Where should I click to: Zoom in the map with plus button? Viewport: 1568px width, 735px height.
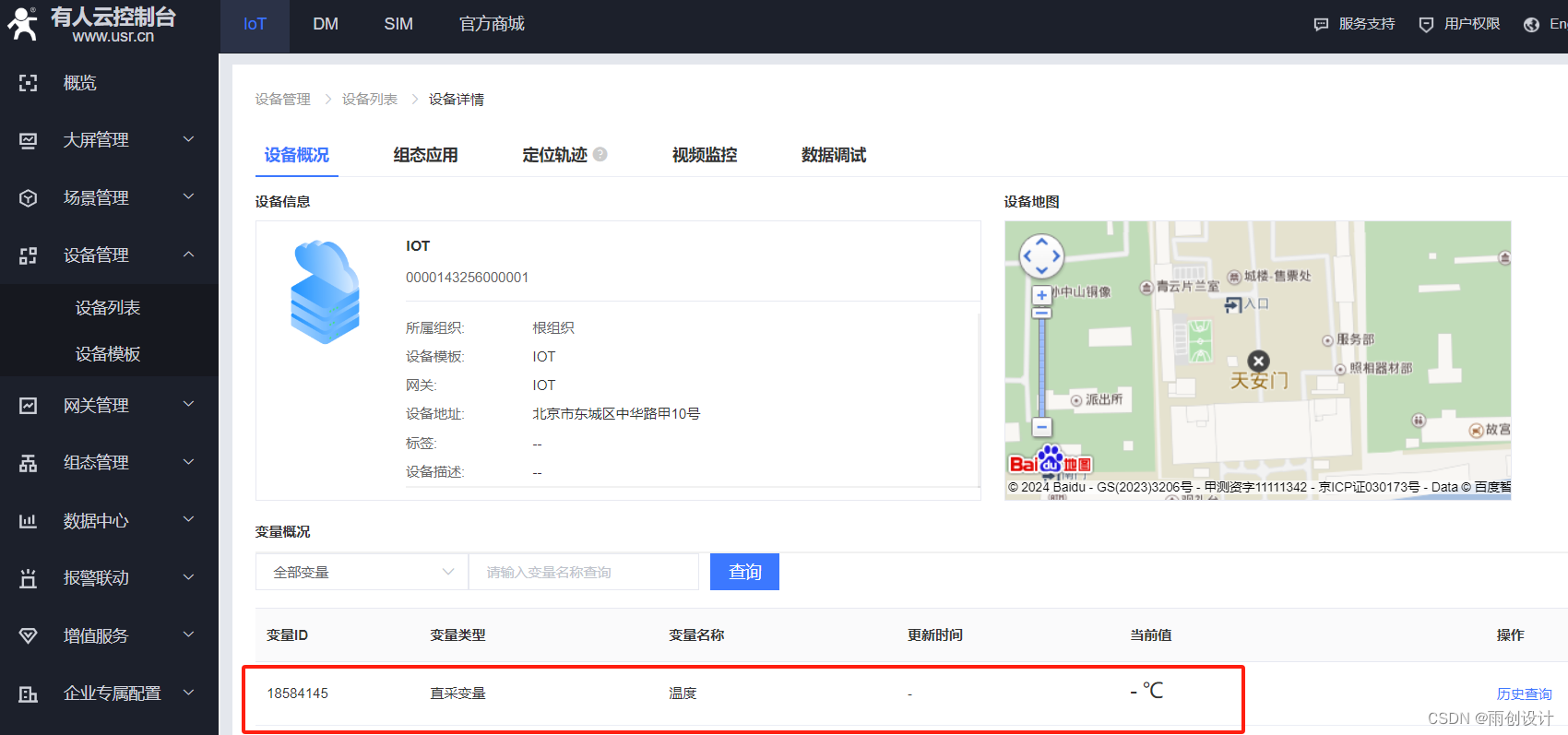(x=1041, y=295)
